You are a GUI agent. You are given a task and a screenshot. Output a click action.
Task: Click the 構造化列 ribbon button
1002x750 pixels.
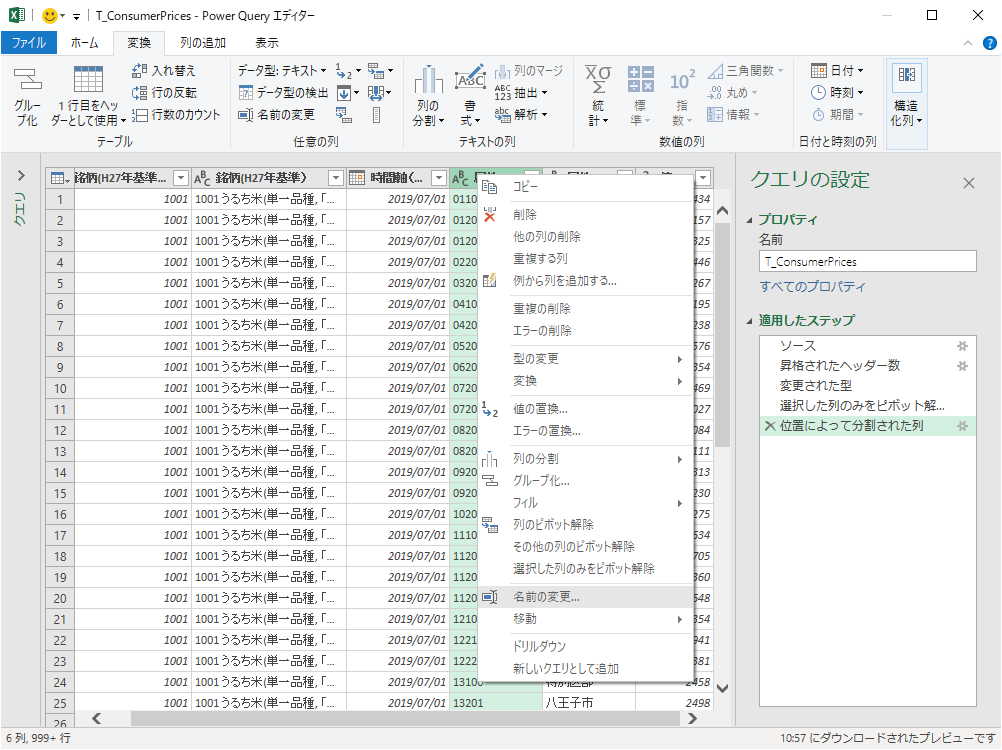tap(906, 97)
